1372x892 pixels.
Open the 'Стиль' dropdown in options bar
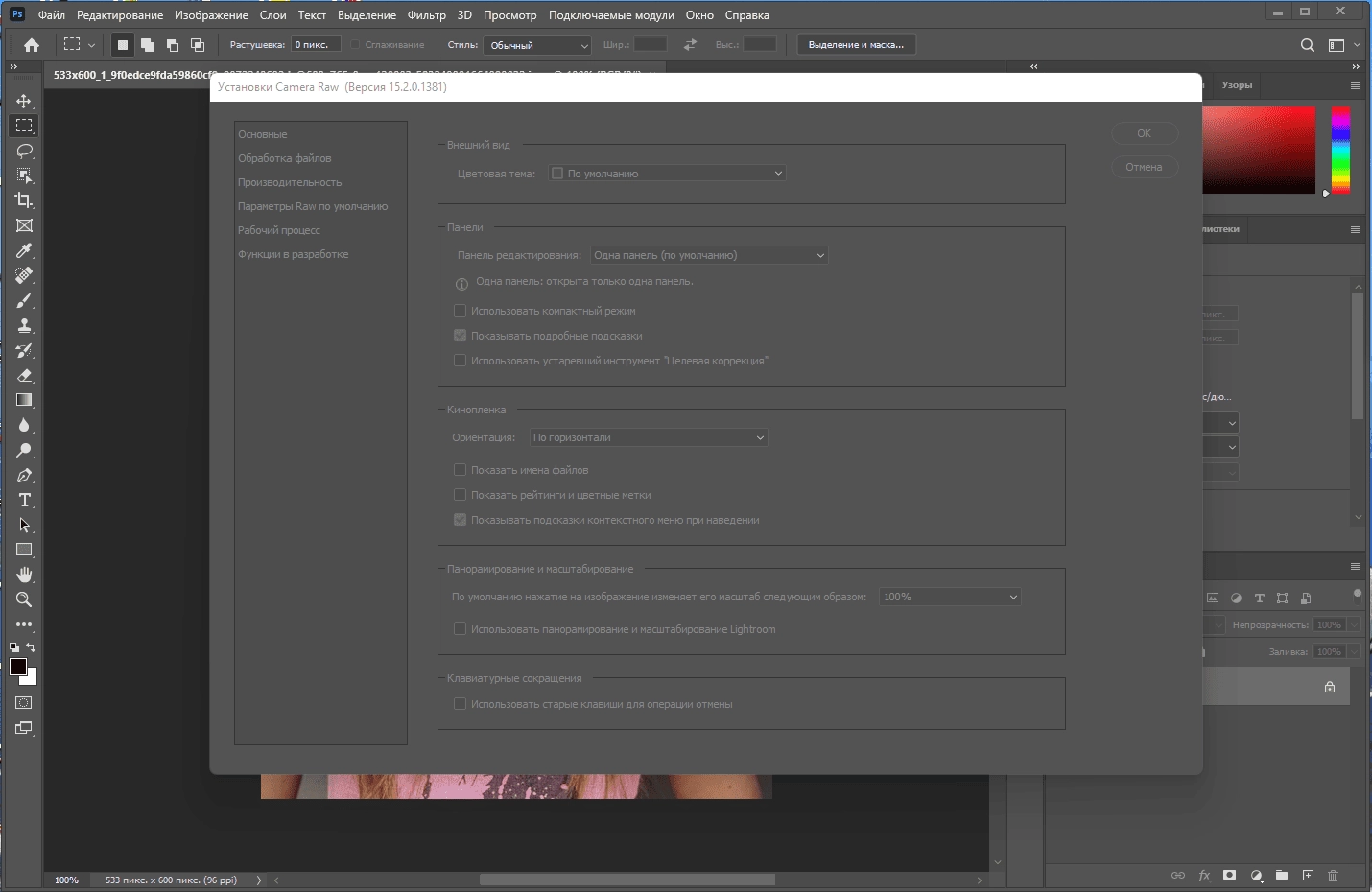tap(537, 45)
